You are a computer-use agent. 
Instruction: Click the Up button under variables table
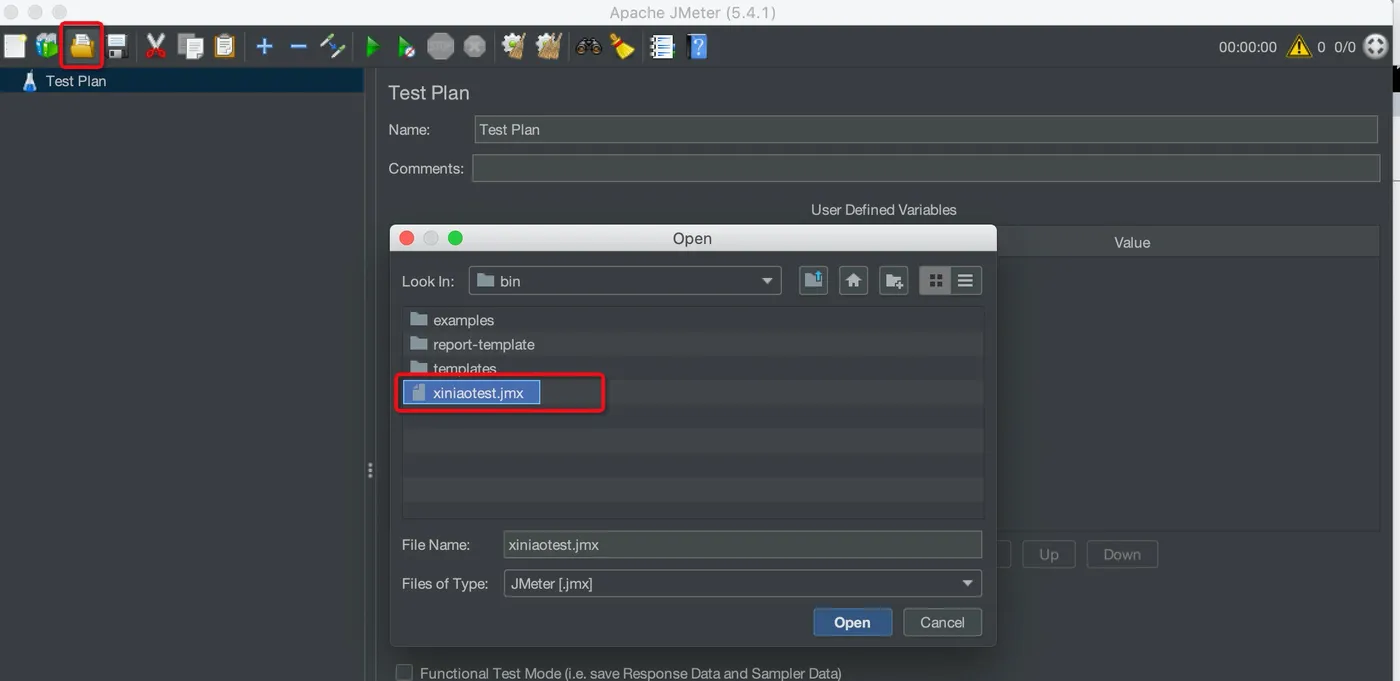[1048, 554]
